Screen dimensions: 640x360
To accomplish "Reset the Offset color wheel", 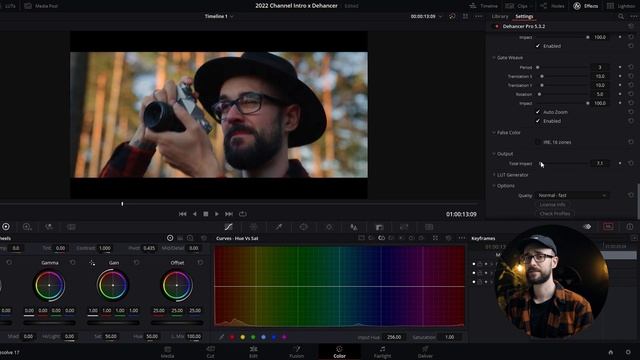I will [200, 262].
